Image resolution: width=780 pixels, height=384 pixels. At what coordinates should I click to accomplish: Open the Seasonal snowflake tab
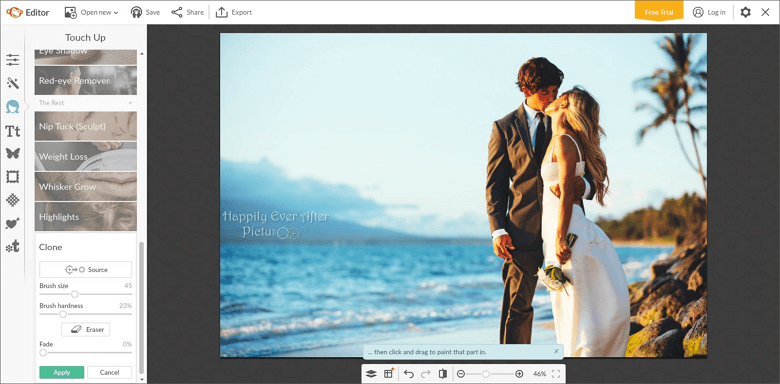pos(12,246)
